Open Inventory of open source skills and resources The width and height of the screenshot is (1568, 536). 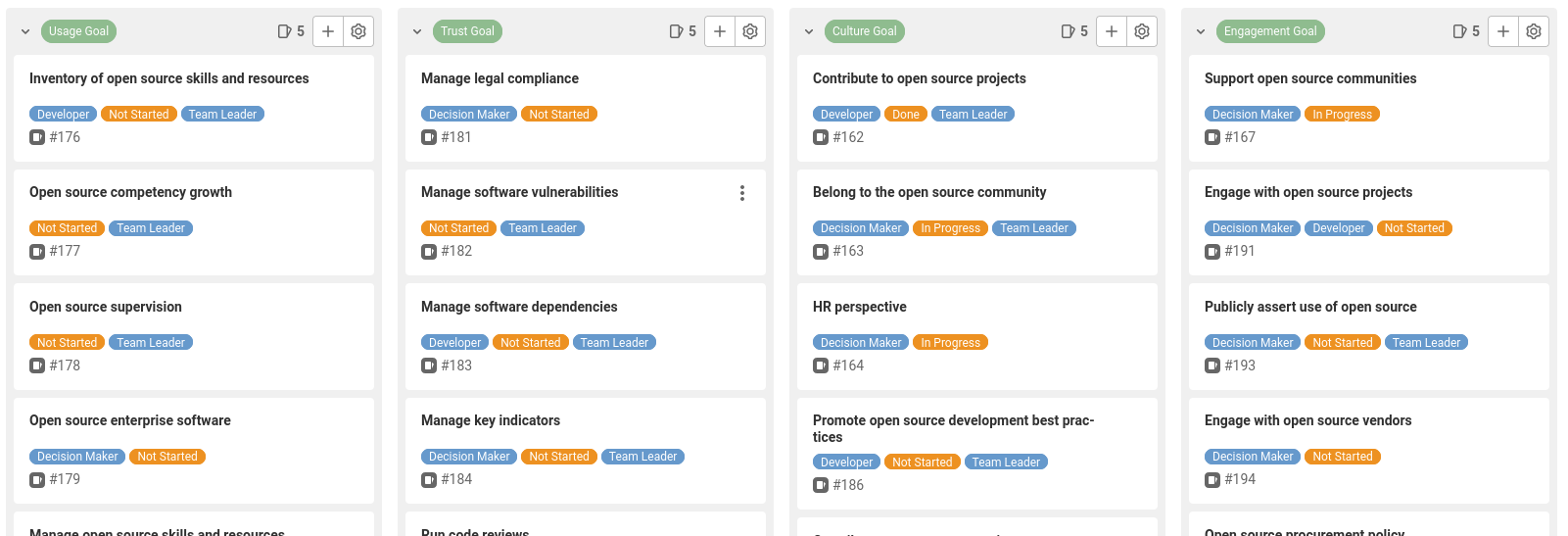(x=169, y=78)
